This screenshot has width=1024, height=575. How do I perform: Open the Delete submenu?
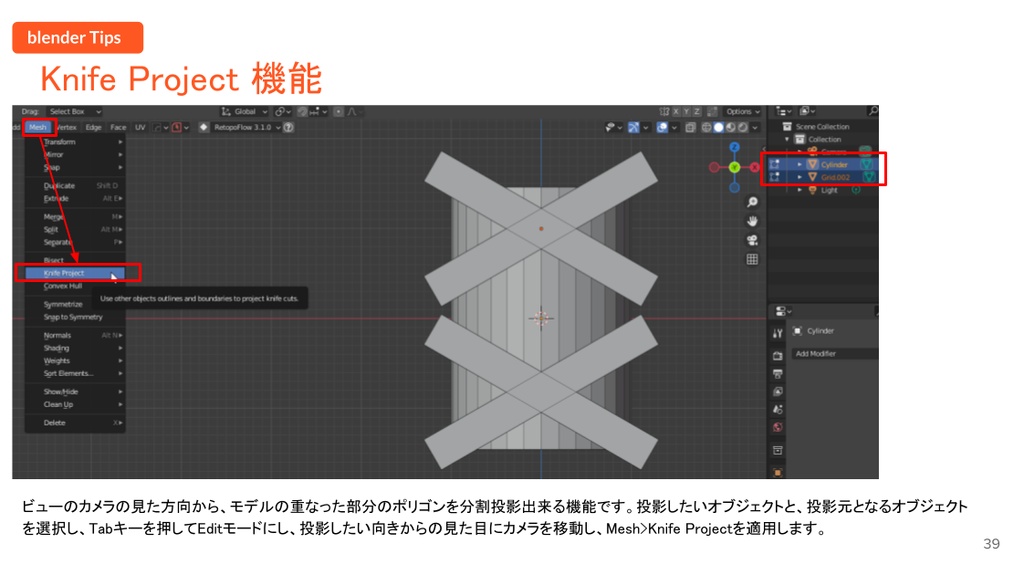point(74,423)
